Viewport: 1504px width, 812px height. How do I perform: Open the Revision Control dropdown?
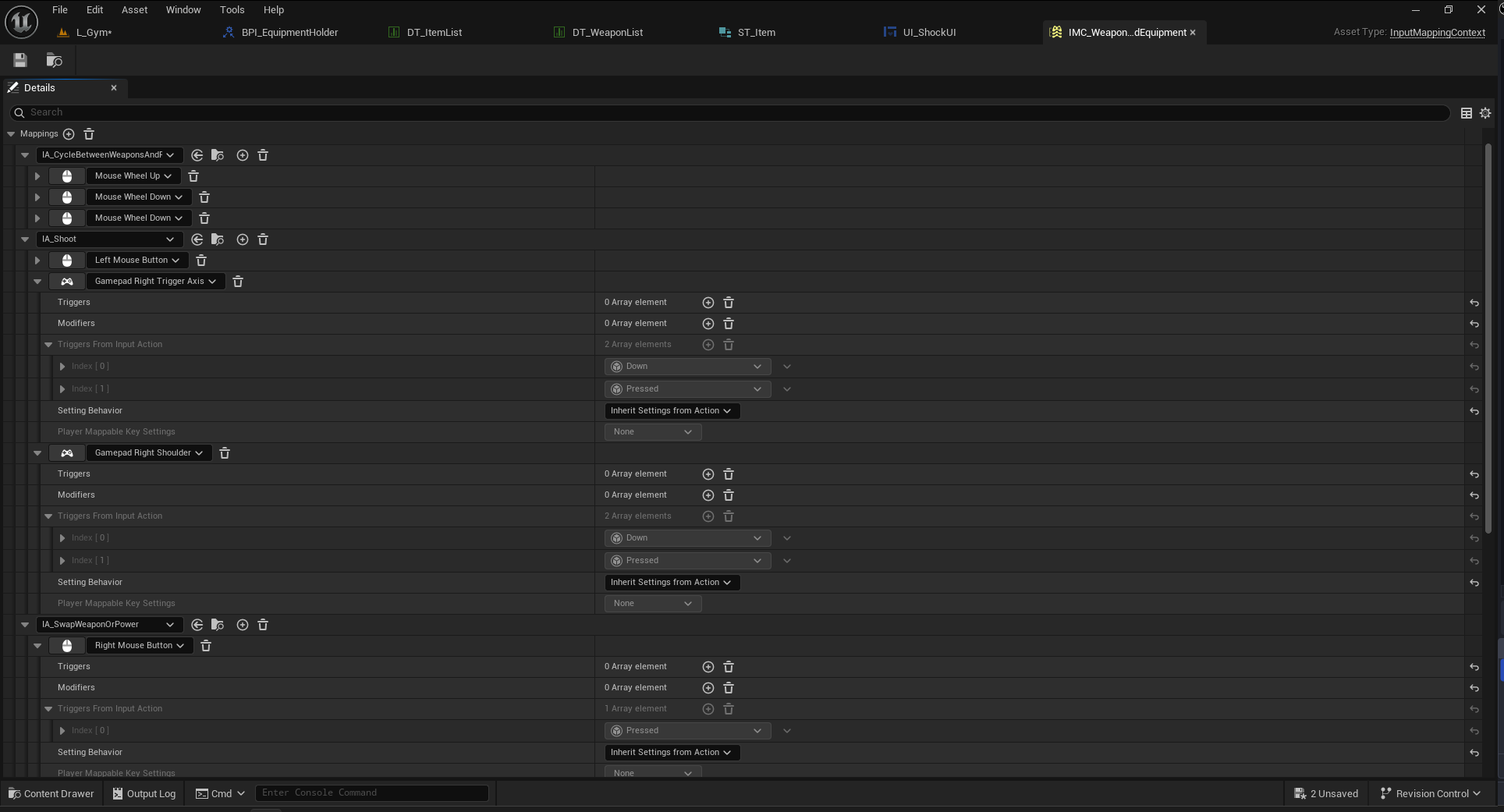coord(1431,793)
